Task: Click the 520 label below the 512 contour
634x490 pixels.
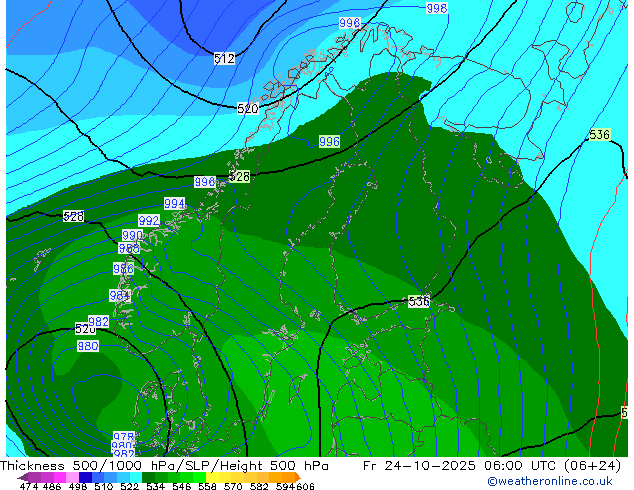Action: click(x=247, y=108)
